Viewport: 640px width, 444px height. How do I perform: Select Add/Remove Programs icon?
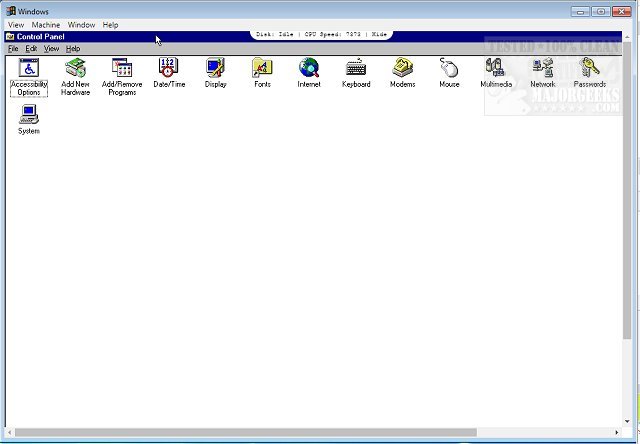(x=122, y=68)
